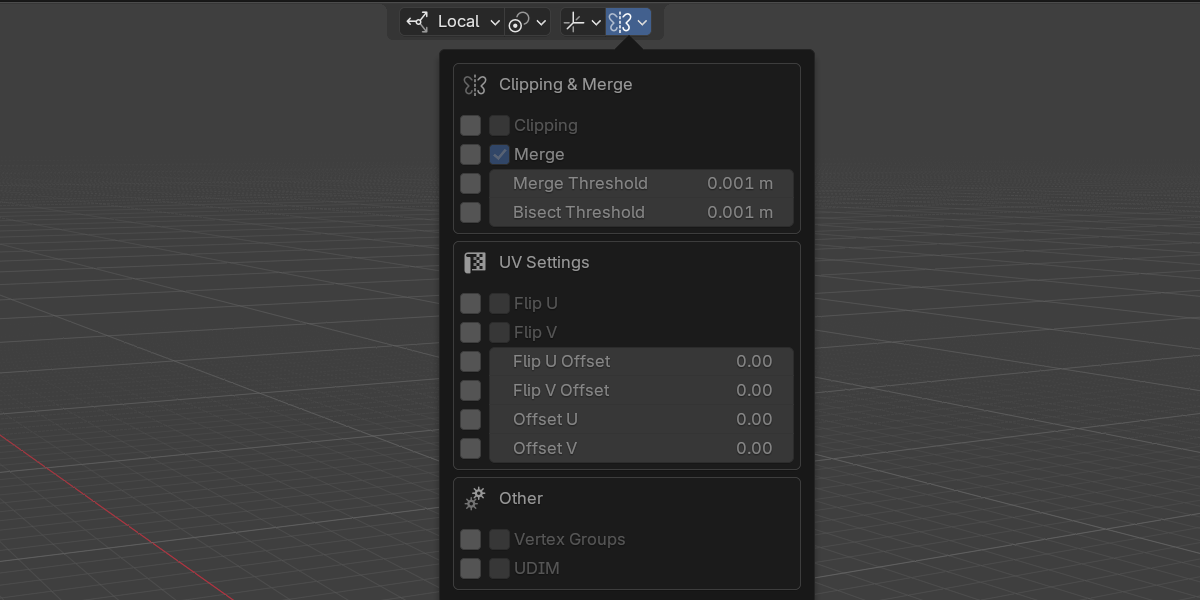Toggle the gray square preceding the Flip V checkbox
This screenshot has width=1200, height=600.
pos(471,333)
